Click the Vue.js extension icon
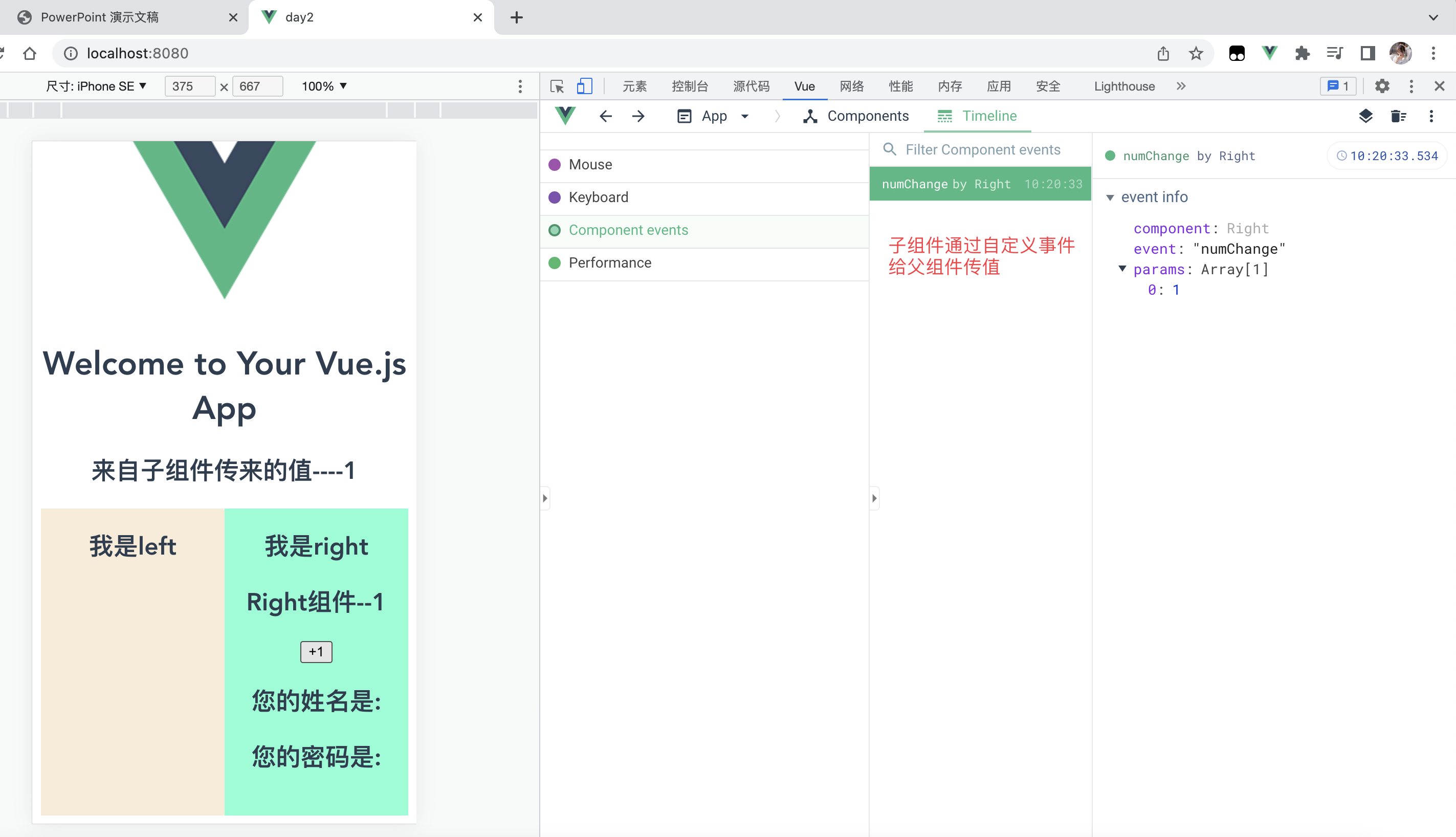Image resolution: width=1456 pixels, height=837 pixels. [1269, 53]
